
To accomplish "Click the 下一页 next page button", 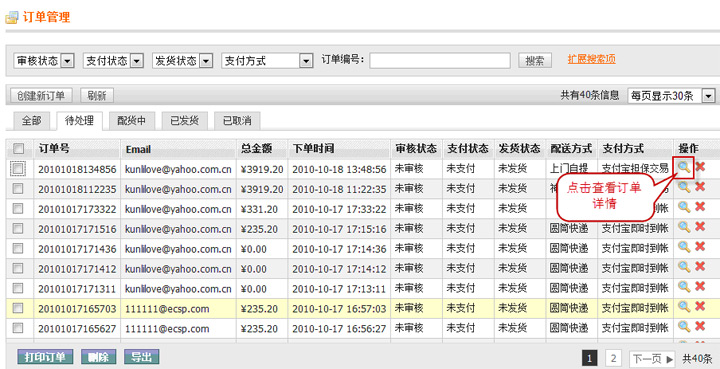I will pyautogui.click(x=652, y=358).
